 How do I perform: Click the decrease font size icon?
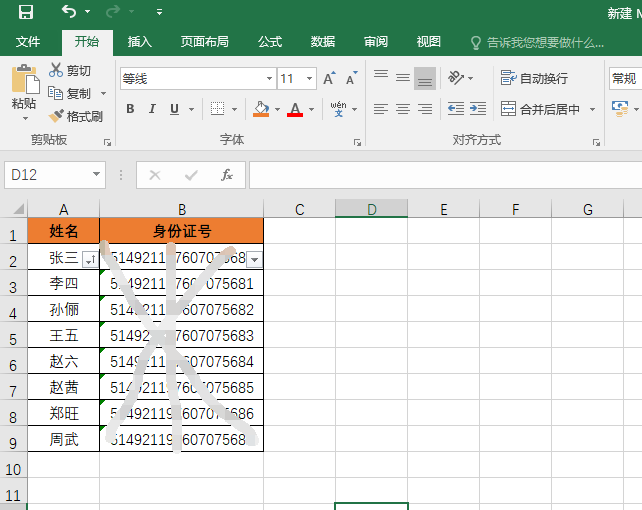pos(352,78)
